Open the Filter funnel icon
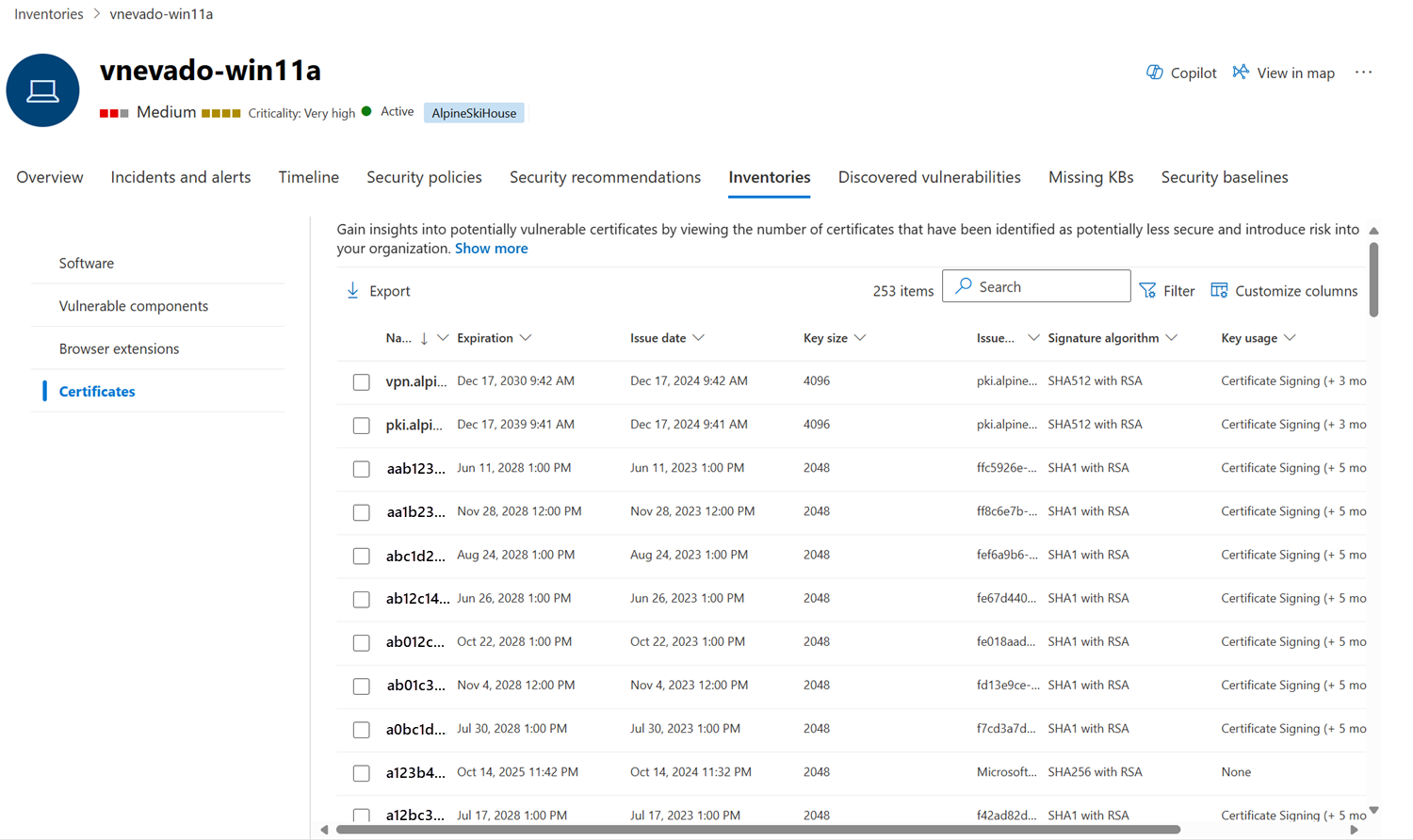The width and height of the screenshot is (1413, 840). tap(1147, 291)
